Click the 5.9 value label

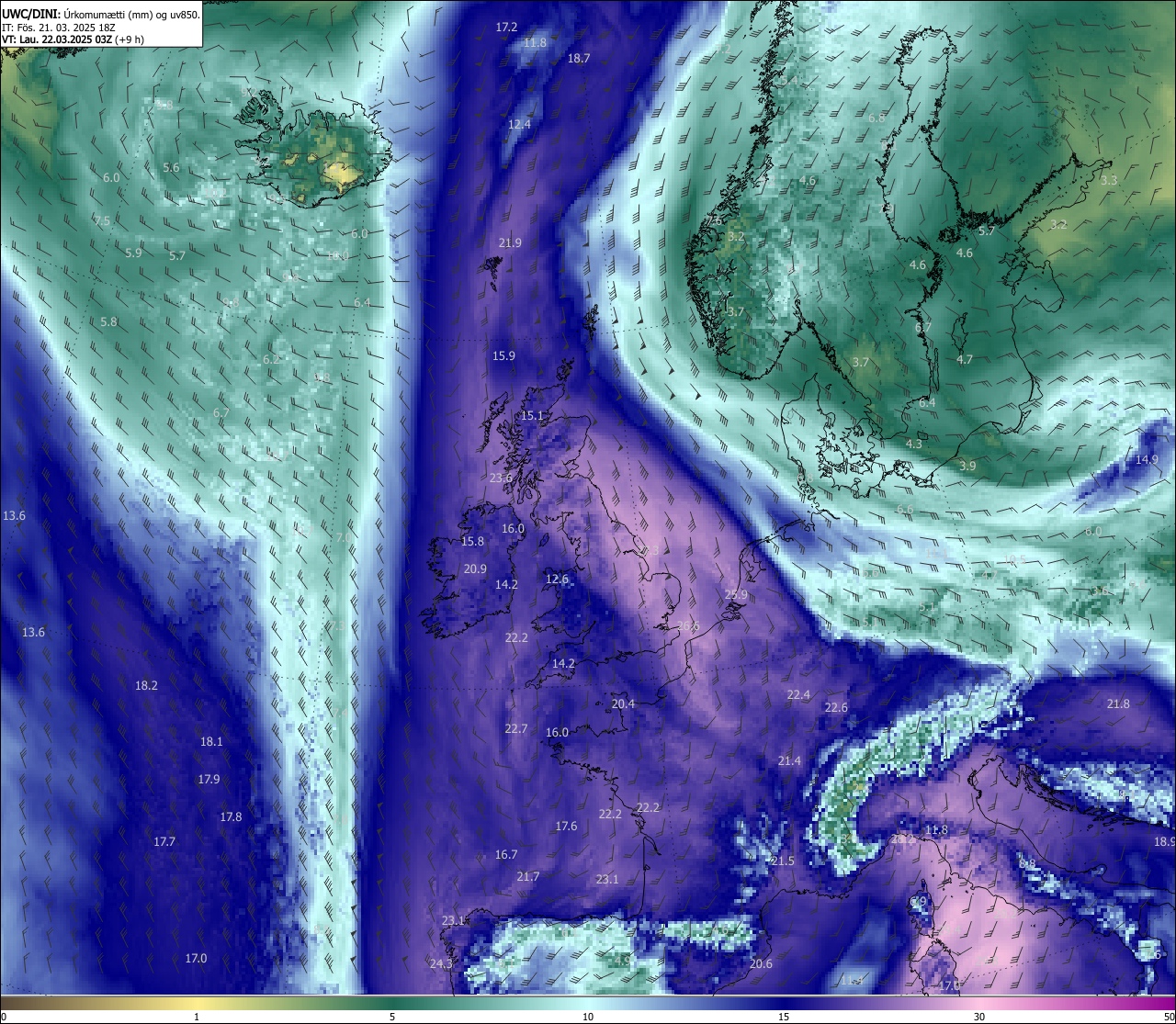pyautogui.click(x=133, y=253)
